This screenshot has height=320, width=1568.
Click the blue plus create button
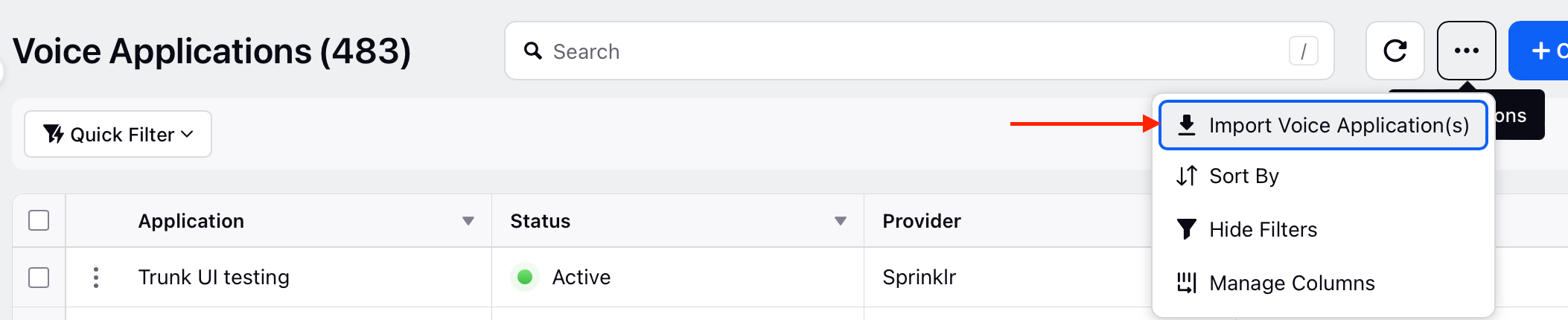pos(1539,51)
